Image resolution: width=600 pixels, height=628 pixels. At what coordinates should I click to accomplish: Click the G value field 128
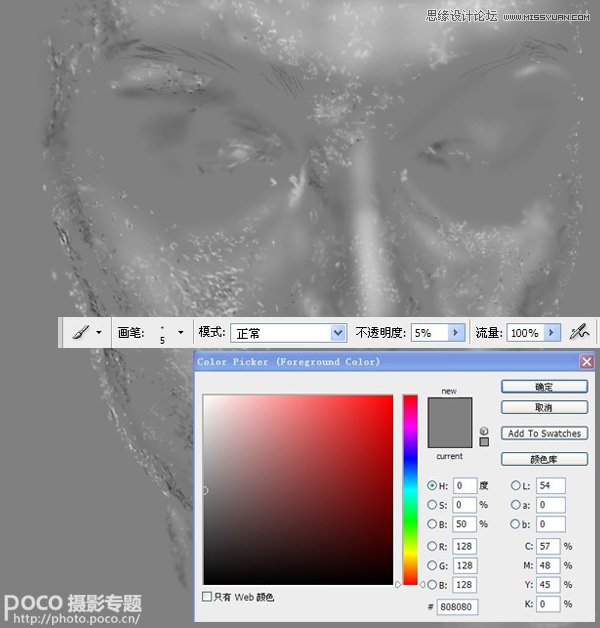coord(465,566)
